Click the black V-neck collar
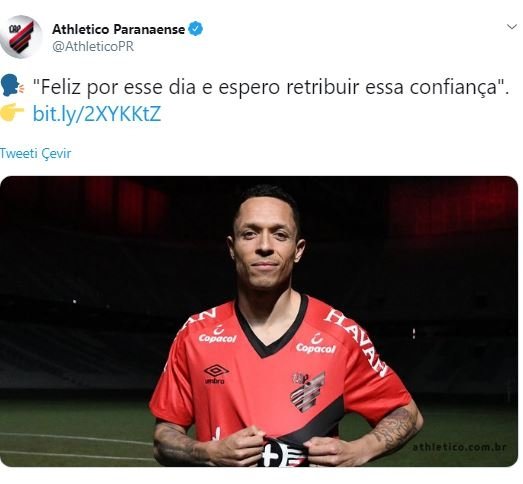The image size is (523, 484). coord(271,329)
